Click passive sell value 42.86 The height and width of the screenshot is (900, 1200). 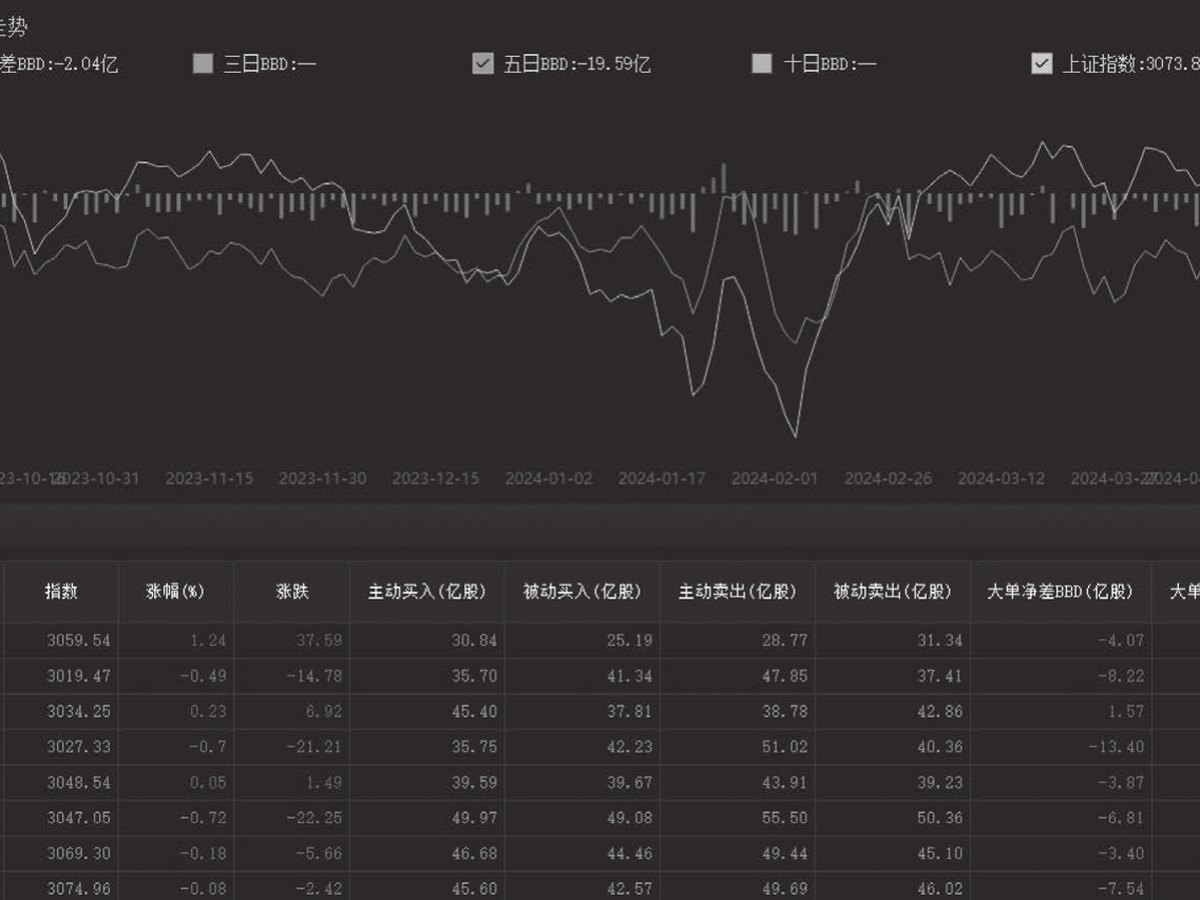click(893, 711)
